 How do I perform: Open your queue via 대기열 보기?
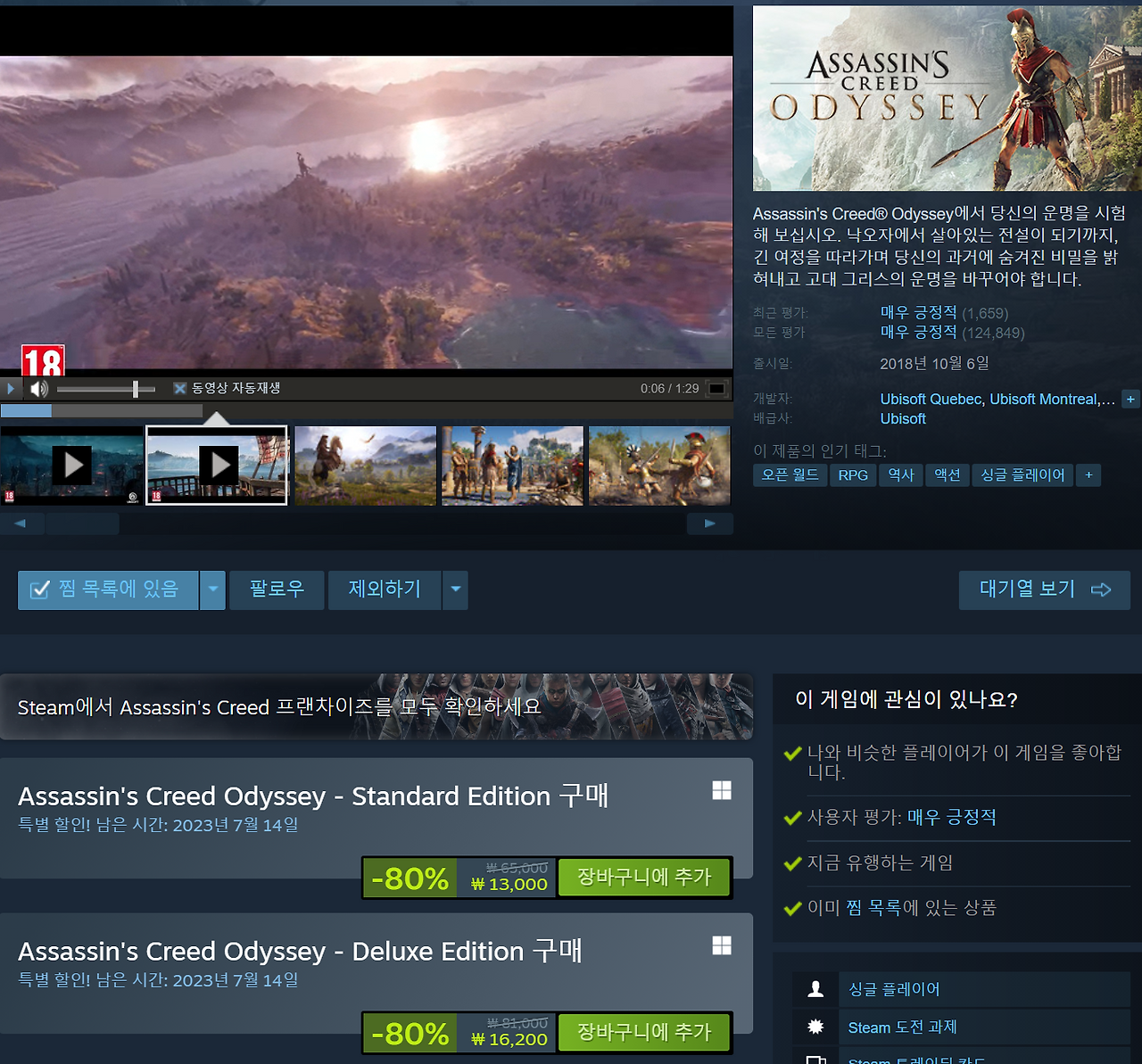pos(1044,590)
